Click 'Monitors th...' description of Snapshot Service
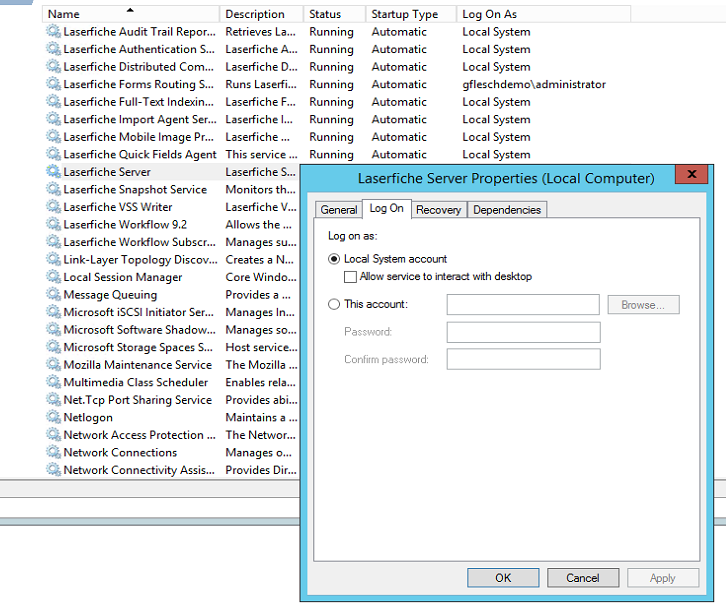 (x=260, y=189)
